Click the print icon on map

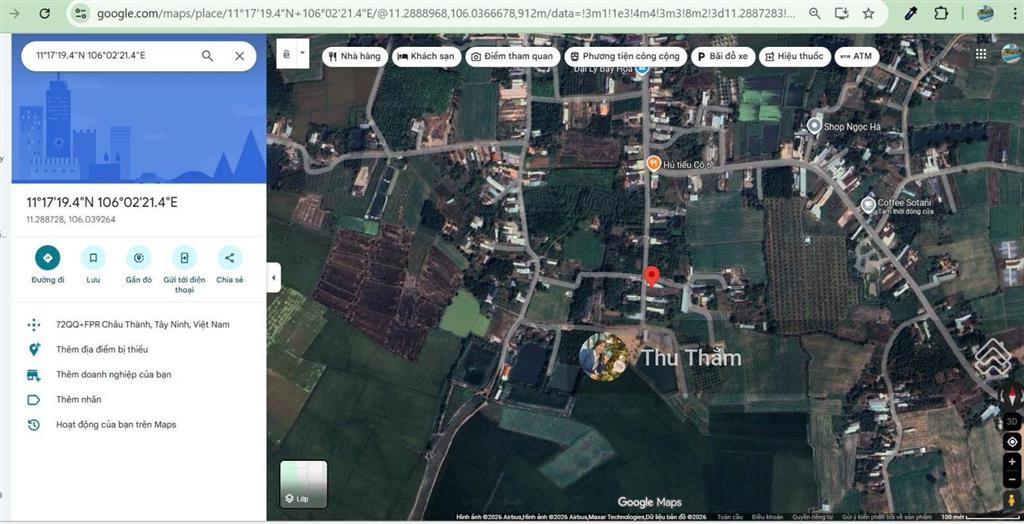click(x=287, y=55)
